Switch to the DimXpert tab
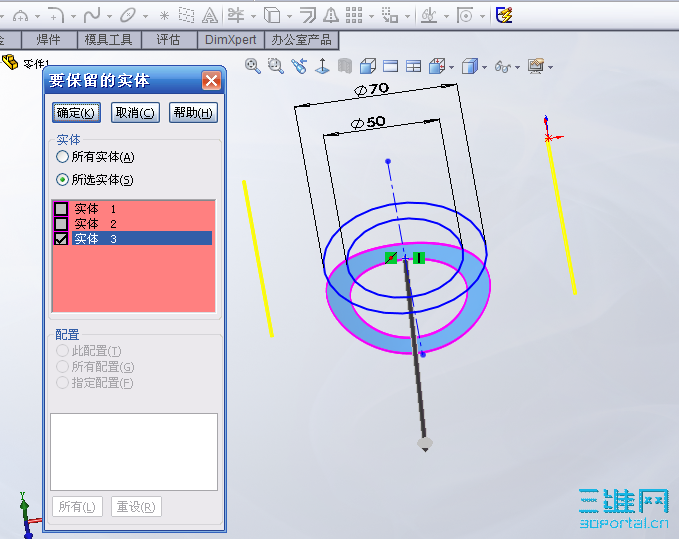 [x=230, y=40]
